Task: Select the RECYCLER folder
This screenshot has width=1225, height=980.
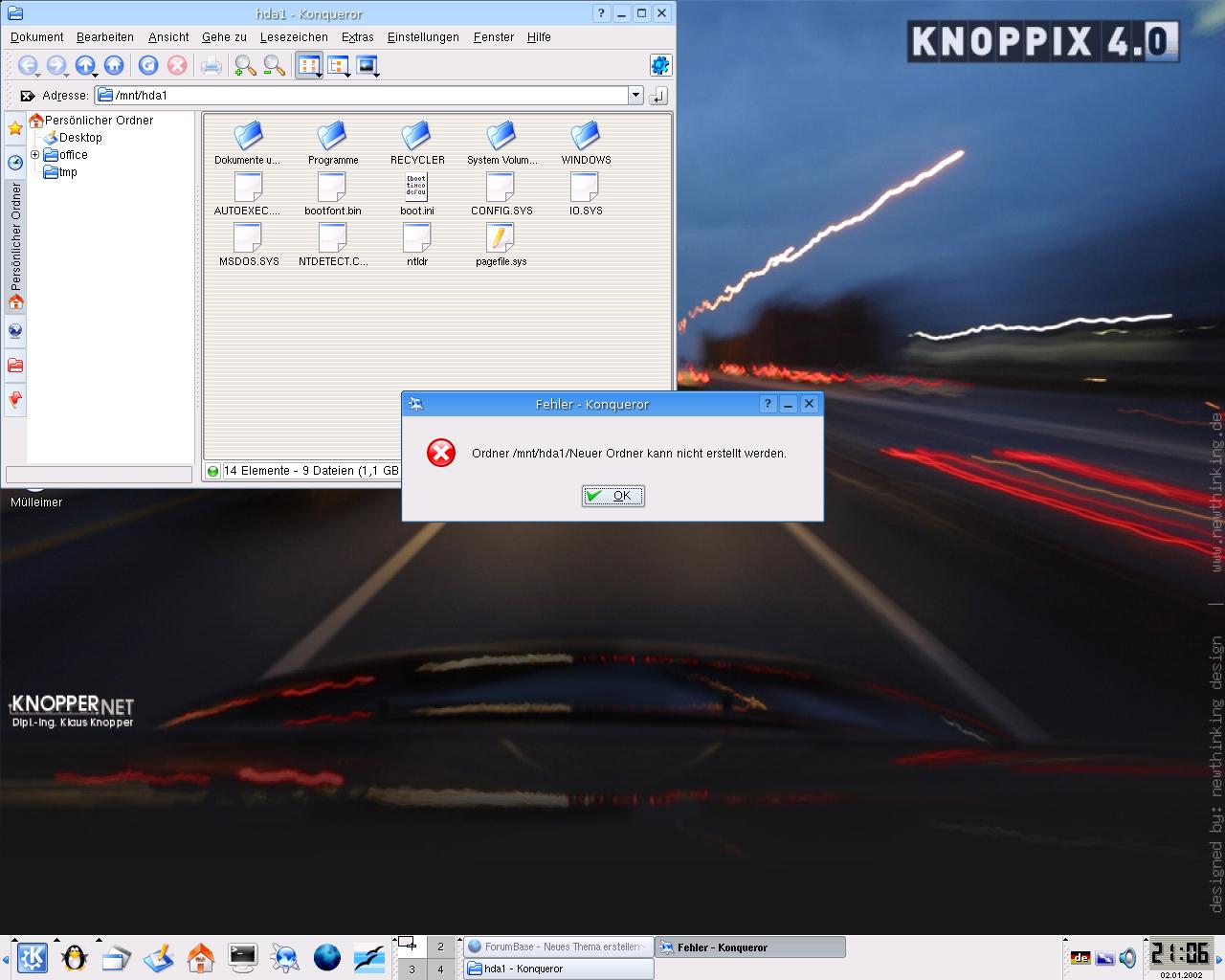Action: pos(417,144)
